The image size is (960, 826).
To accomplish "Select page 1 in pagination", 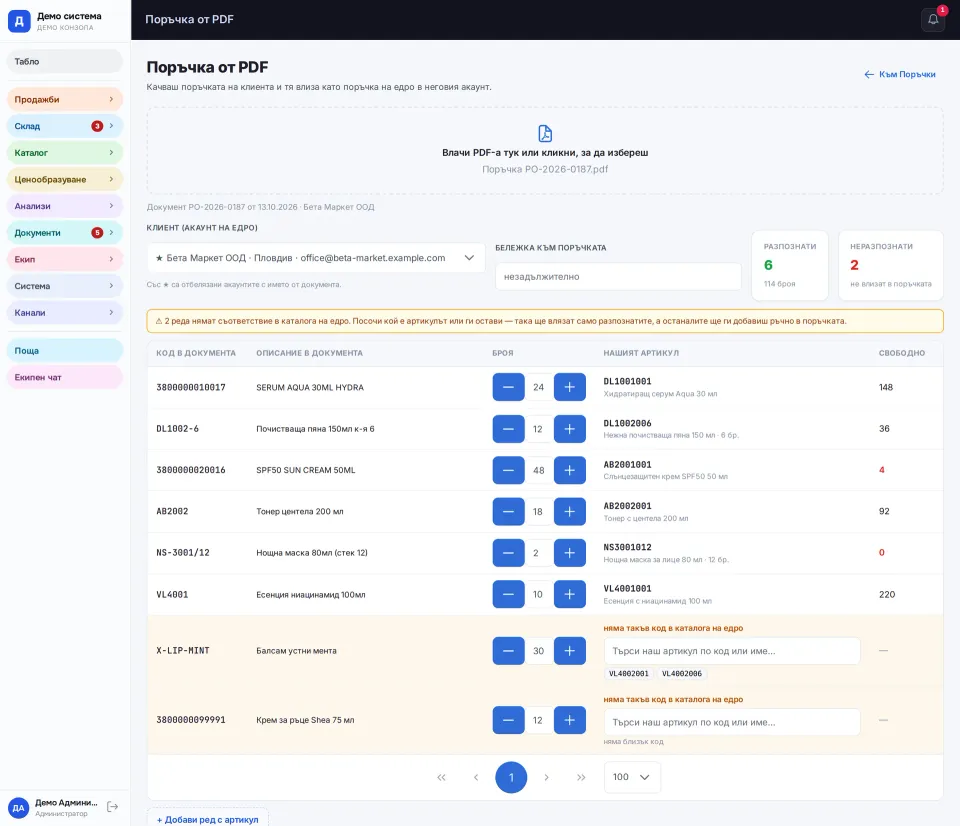I will [511, 777].
